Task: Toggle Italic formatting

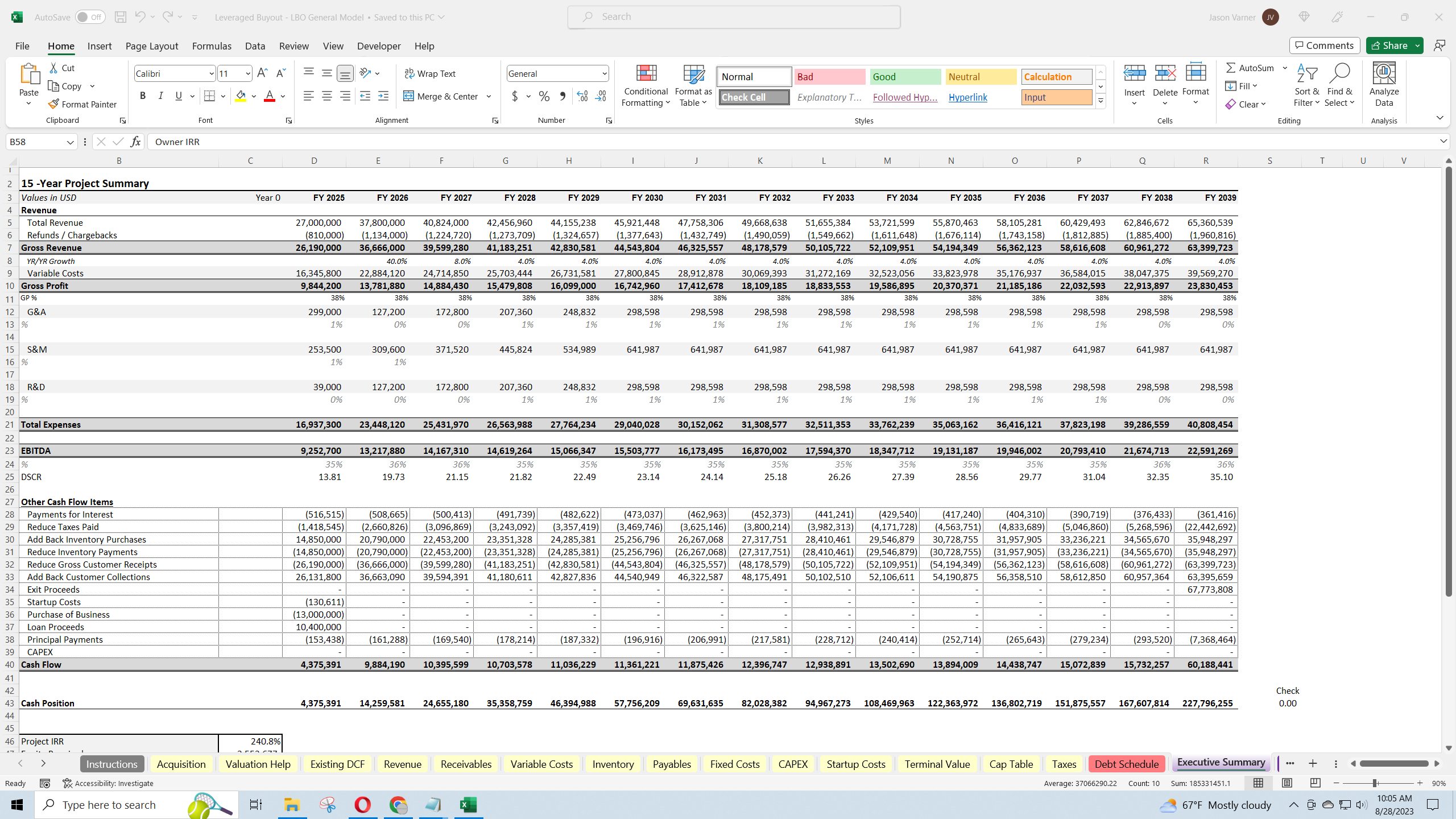Action: (161, 96)
